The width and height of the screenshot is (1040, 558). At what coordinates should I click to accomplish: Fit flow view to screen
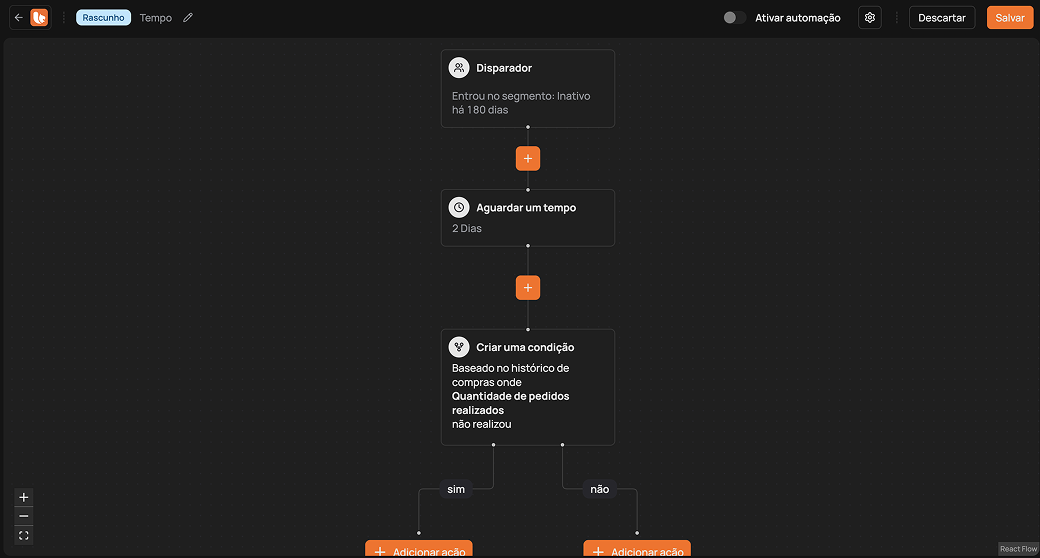pyautogui.click(x=24, y=536)
